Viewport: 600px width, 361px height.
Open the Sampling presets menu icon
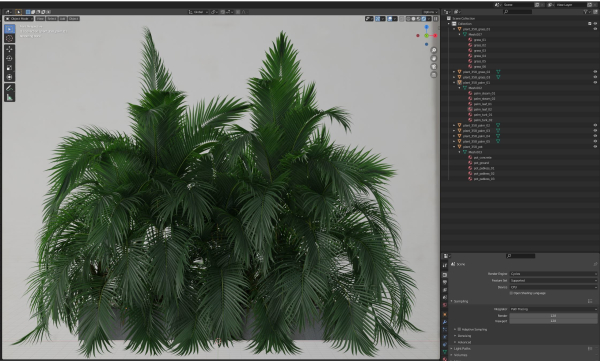(x=590, y=301)
